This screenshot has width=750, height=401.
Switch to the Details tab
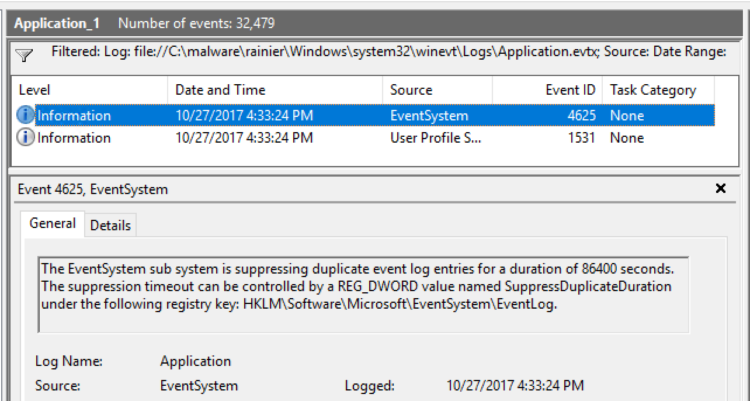[110, 225]
